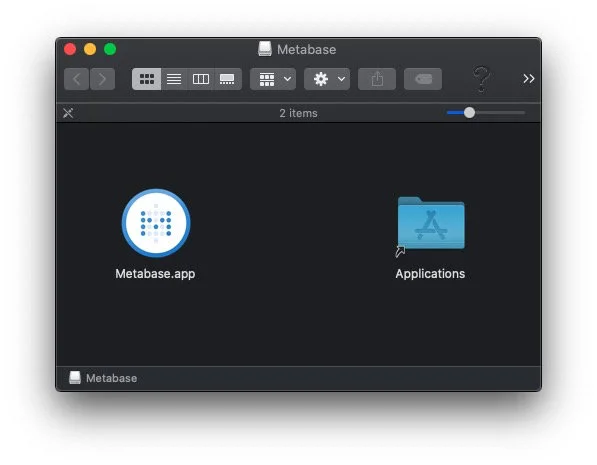Select the Metabase.app application icon
Viewport: 597px width, 465px height.
coord(156,223)
